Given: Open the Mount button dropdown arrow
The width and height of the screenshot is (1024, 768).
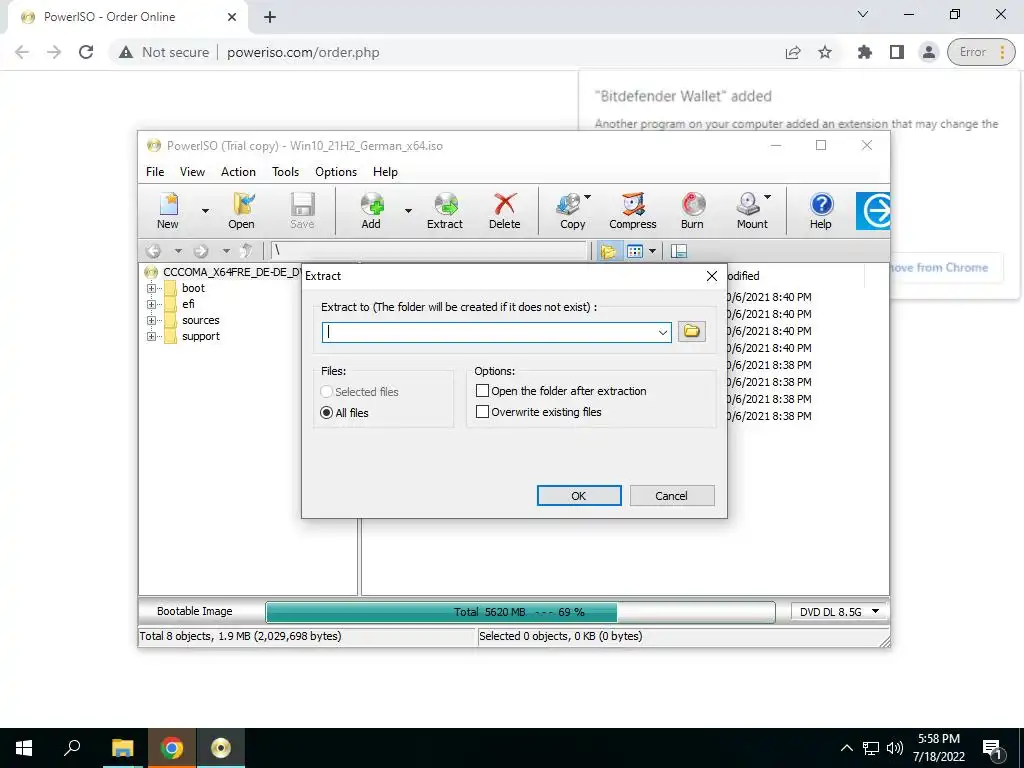Looking at the screenshot, I should 768,197.
